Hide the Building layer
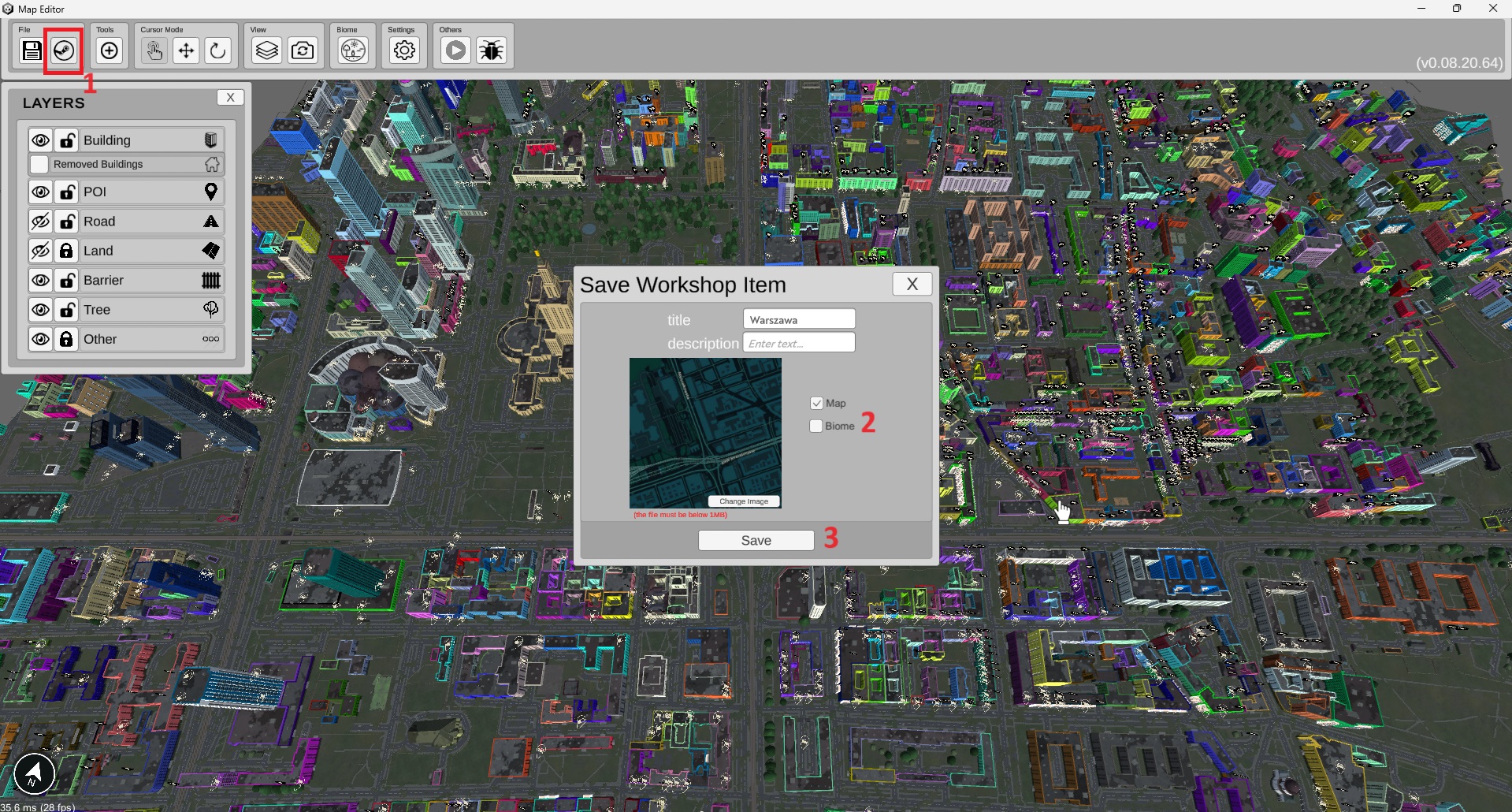 (x=40, y=140)
